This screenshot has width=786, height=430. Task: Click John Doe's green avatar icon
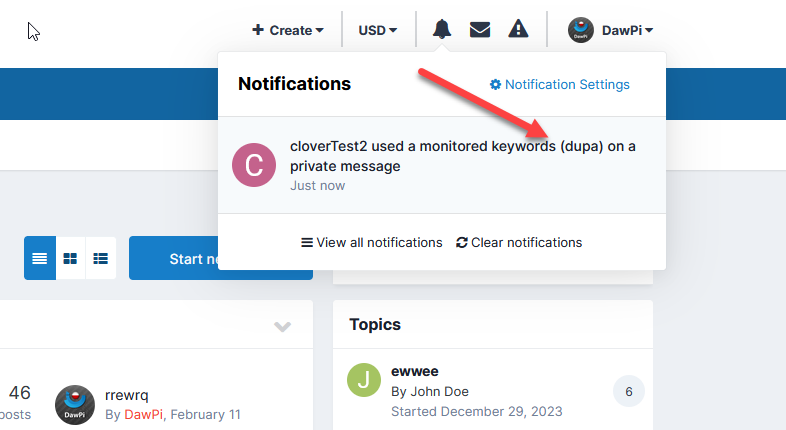tap(364, 381)
